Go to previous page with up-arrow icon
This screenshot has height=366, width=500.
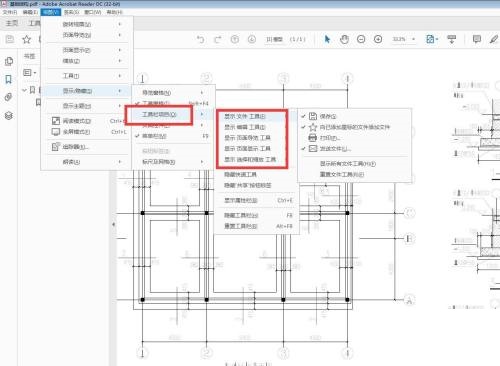pos(235,39)
